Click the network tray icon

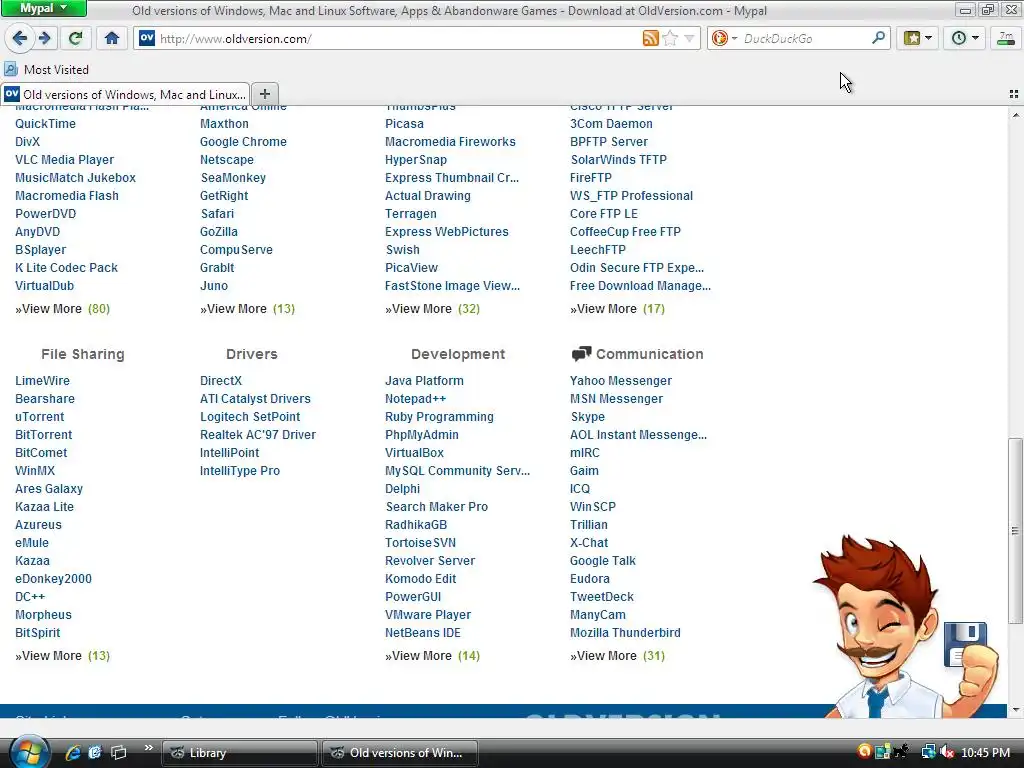pos(928,752)
